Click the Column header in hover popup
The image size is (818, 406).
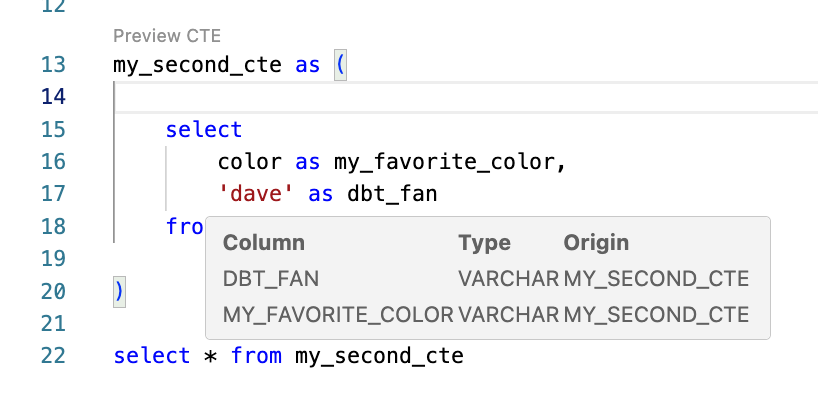(263, 243)
